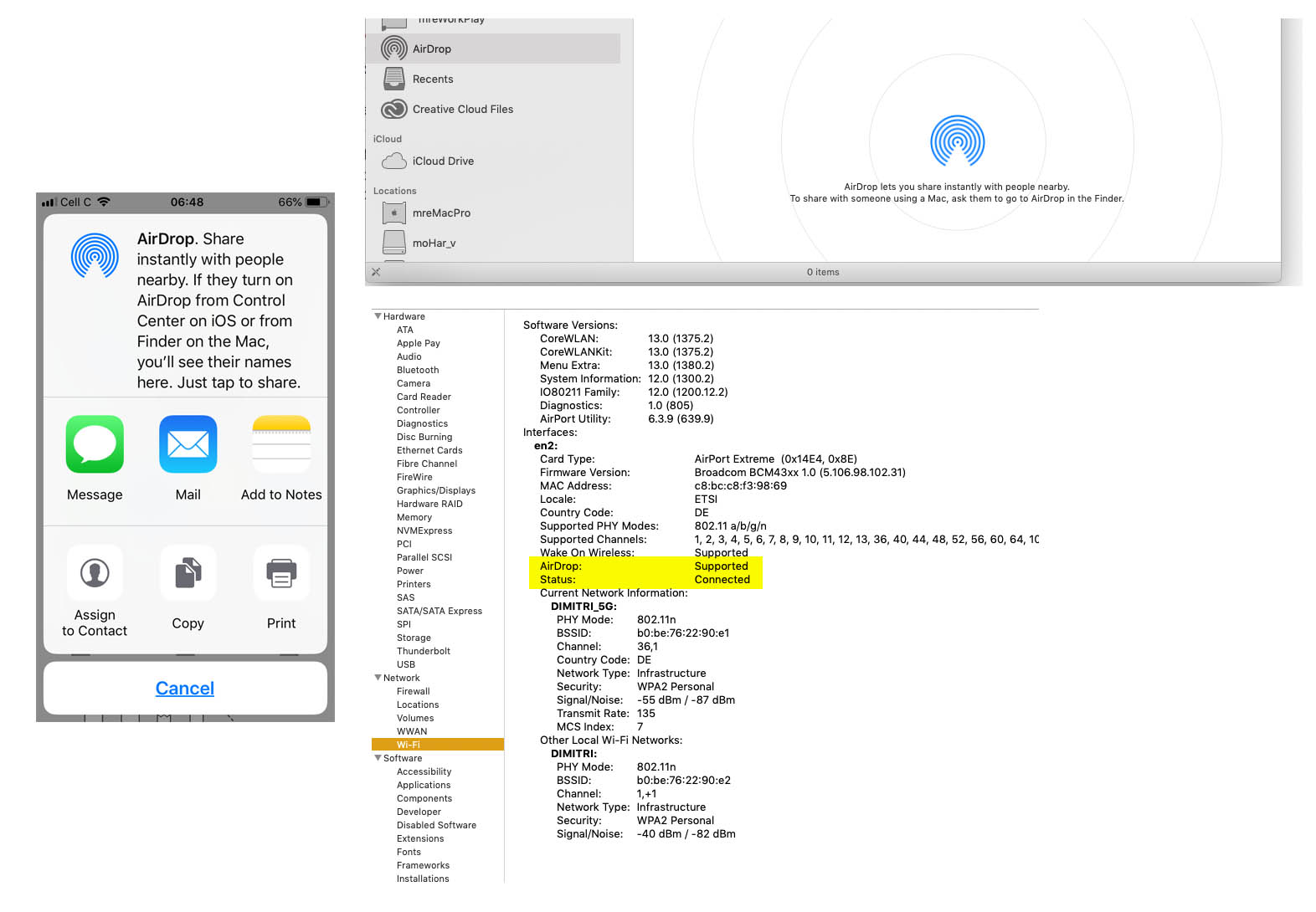Select the moHar_v disk icon

click(x=393, y=243)
